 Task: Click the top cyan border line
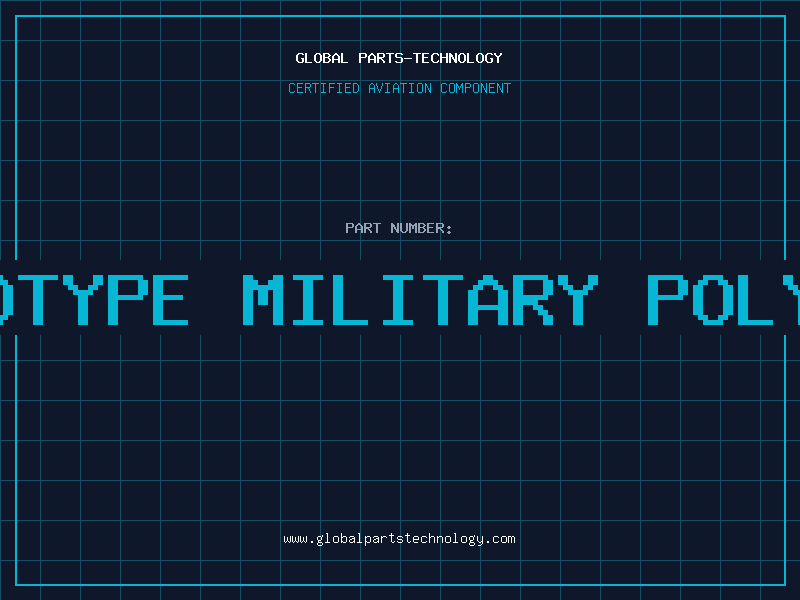tap(401, 16)
